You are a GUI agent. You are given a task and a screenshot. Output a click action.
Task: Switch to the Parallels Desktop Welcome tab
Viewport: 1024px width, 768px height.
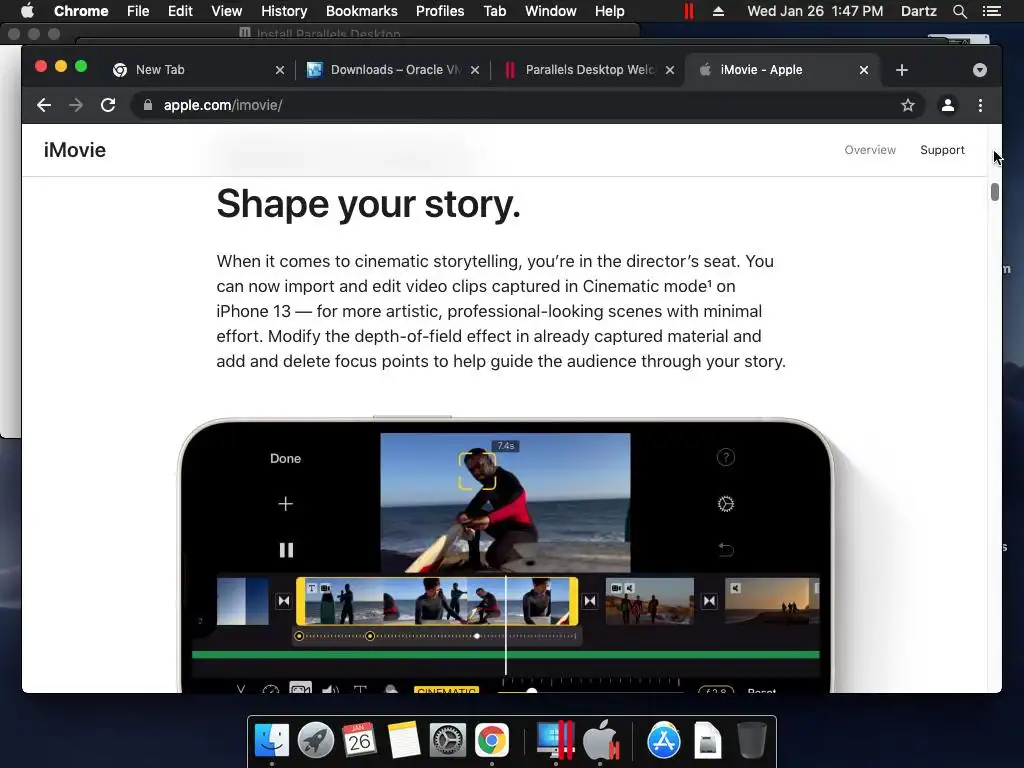tap(589, 70)
